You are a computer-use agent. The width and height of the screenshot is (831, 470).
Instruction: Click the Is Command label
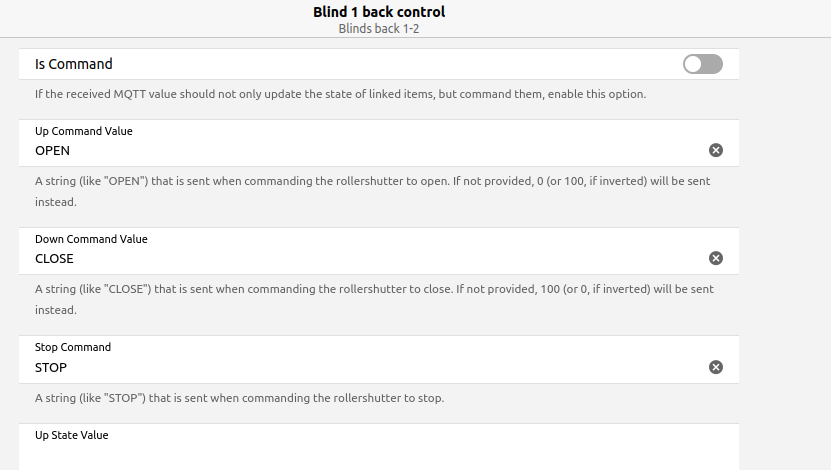point(74,64)
